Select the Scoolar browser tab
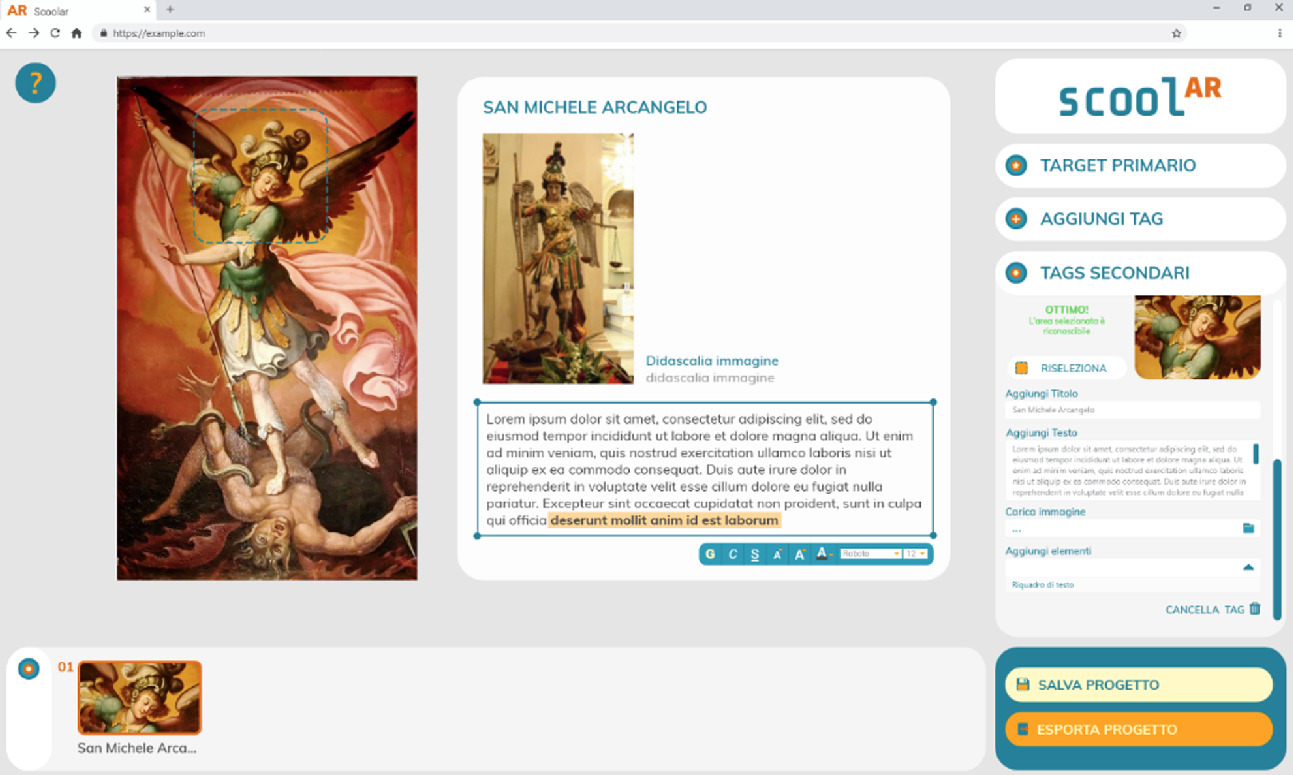 click(x=78, y=10)
